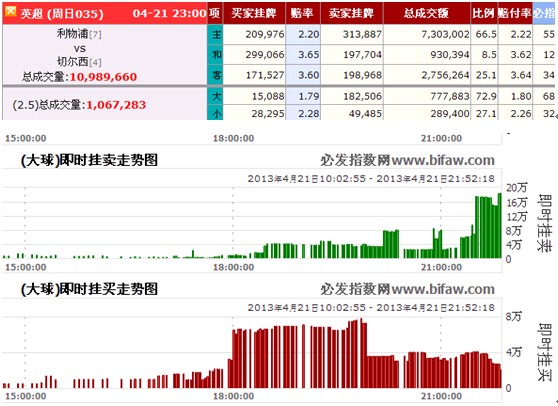This screenshot has width=558, height=406.
Task: Click the (大球)即时挂买走势图 chart title
Action: [x=89, y=289]
